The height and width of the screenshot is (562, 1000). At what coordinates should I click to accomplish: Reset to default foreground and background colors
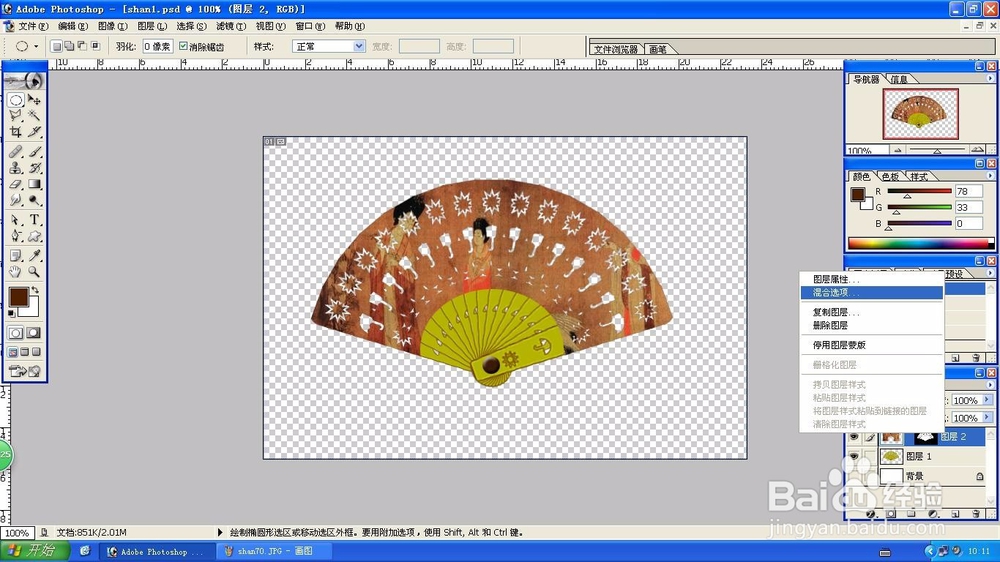pos(11,313)
